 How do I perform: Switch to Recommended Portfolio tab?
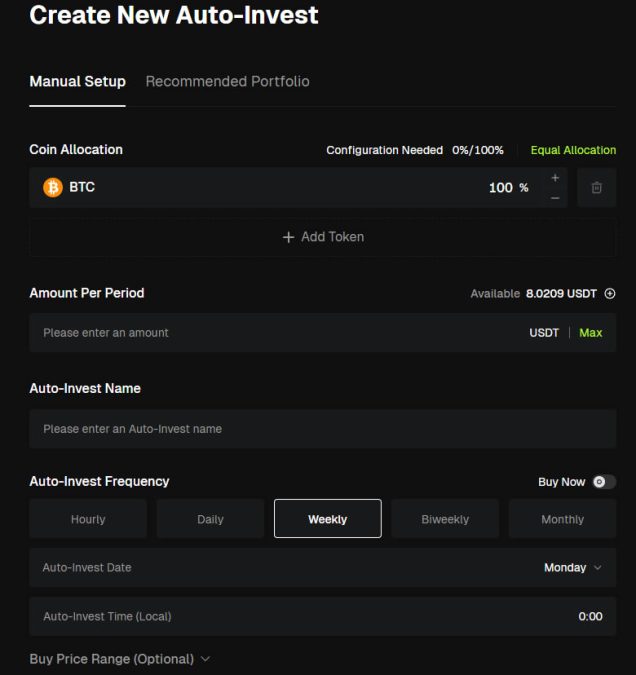click(x=227, y=82)
